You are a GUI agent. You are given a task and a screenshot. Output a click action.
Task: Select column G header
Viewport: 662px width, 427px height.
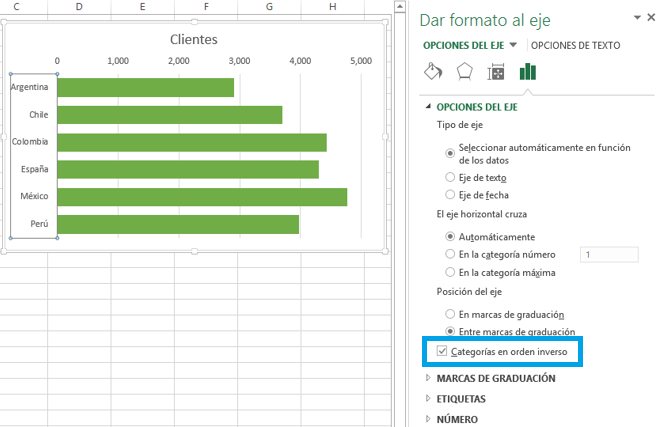coord(269,7)
